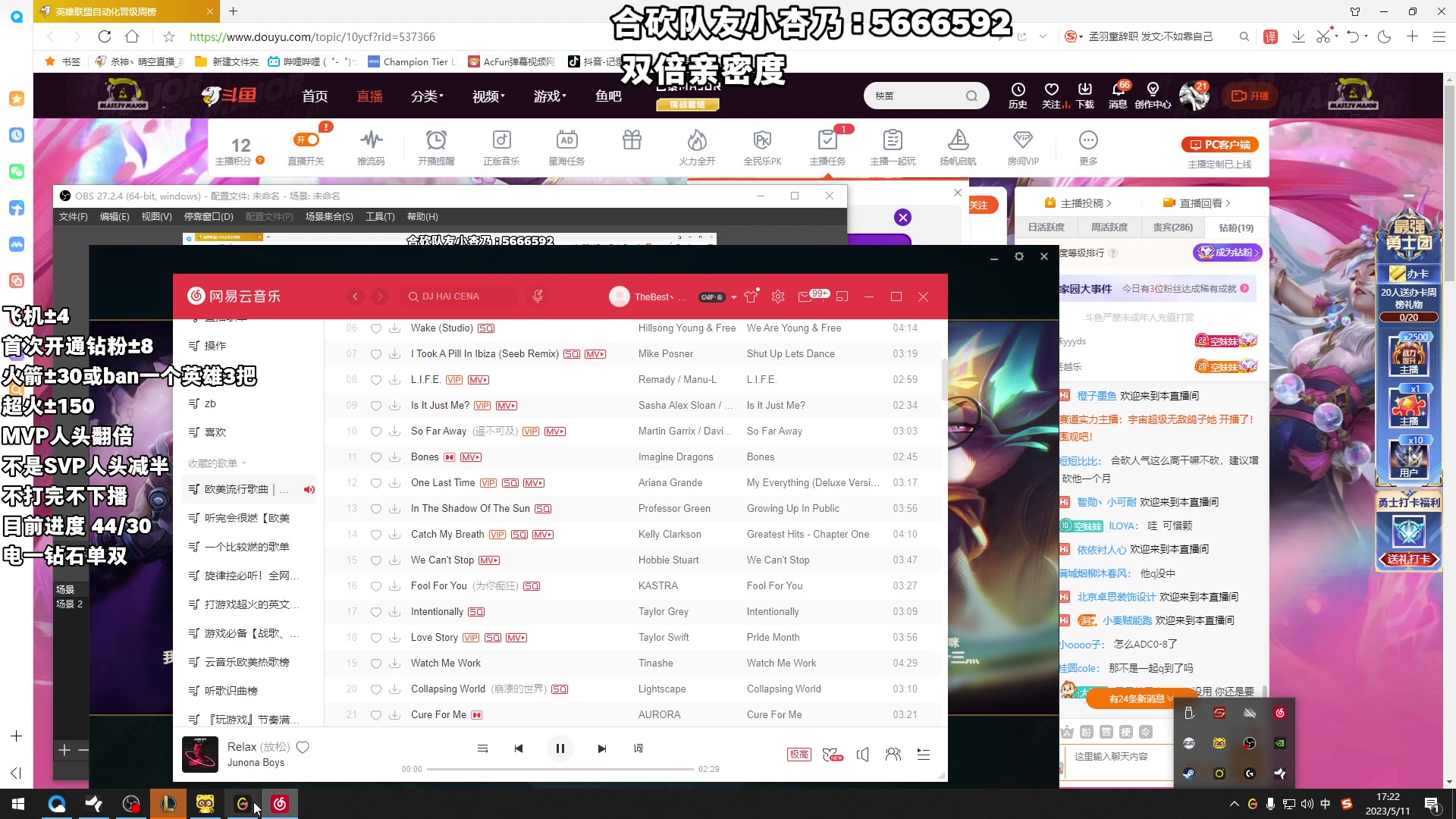The image size is (1456, 819).
Task: Like the current song Relax
Action: pyautogui.click(x=303, y=747)
